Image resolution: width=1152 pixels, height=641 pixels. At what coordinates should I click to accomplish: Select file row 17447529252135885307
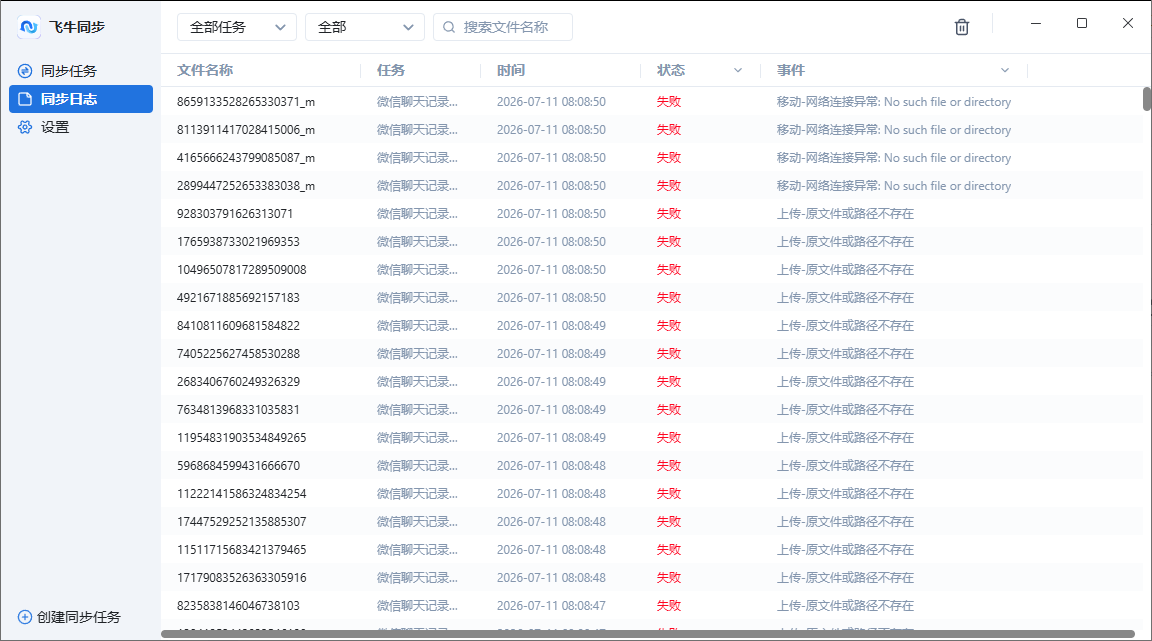pos(652,521)
